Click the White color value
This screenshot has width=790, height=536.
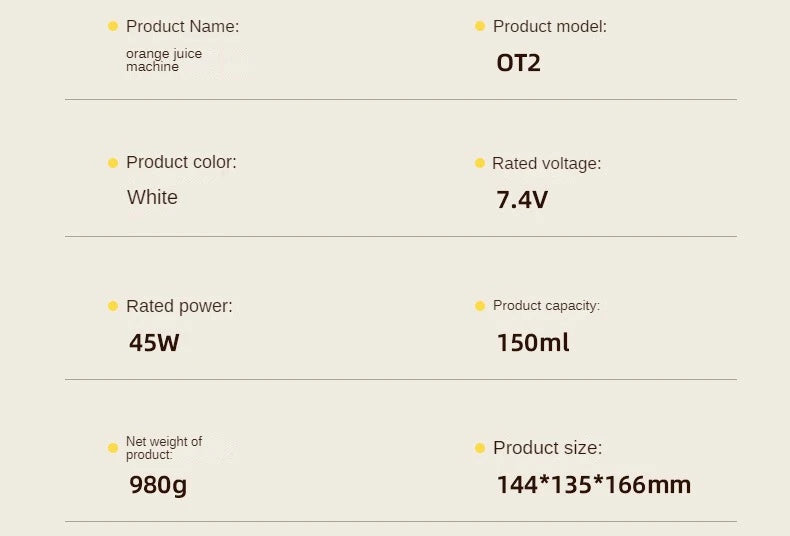pos(152,197)
